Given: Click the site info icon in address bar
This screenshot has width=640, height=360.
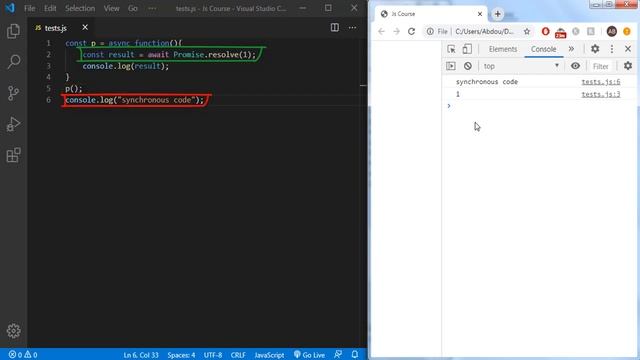Looking at the screenshot, I should point(430,31).
